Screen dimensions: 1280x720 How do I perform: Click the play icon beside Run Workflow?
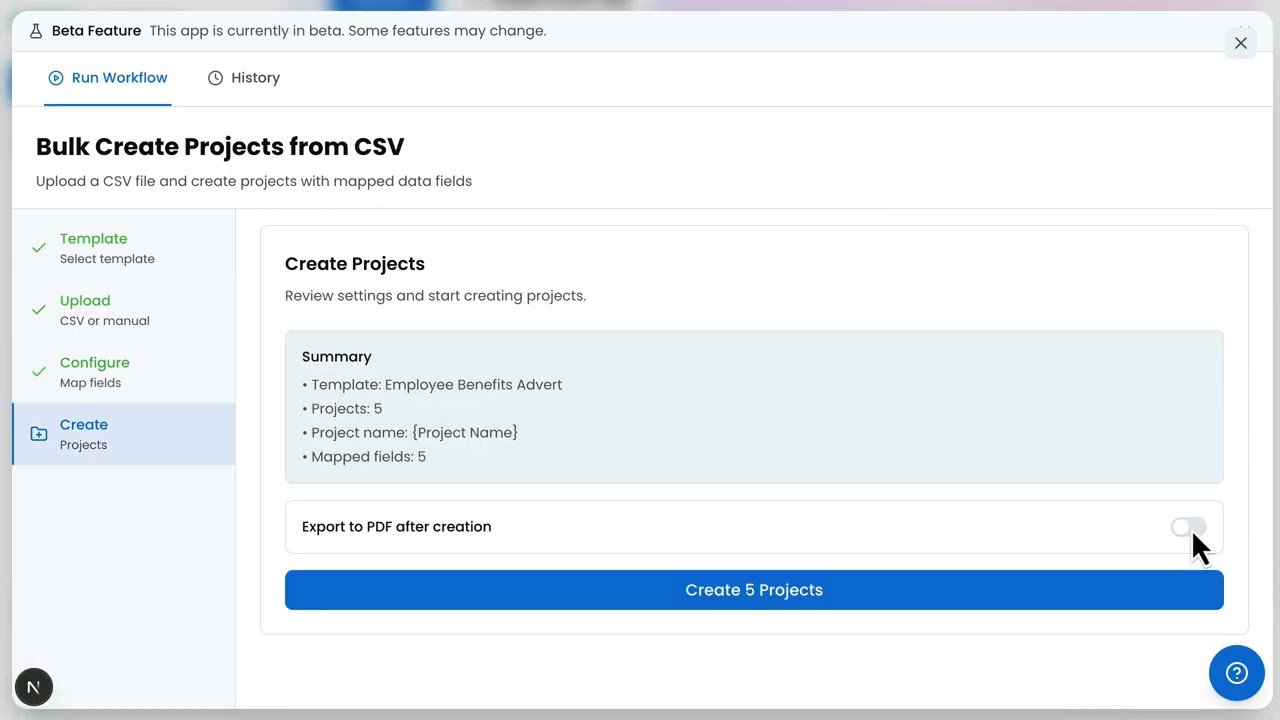(56, 78)
